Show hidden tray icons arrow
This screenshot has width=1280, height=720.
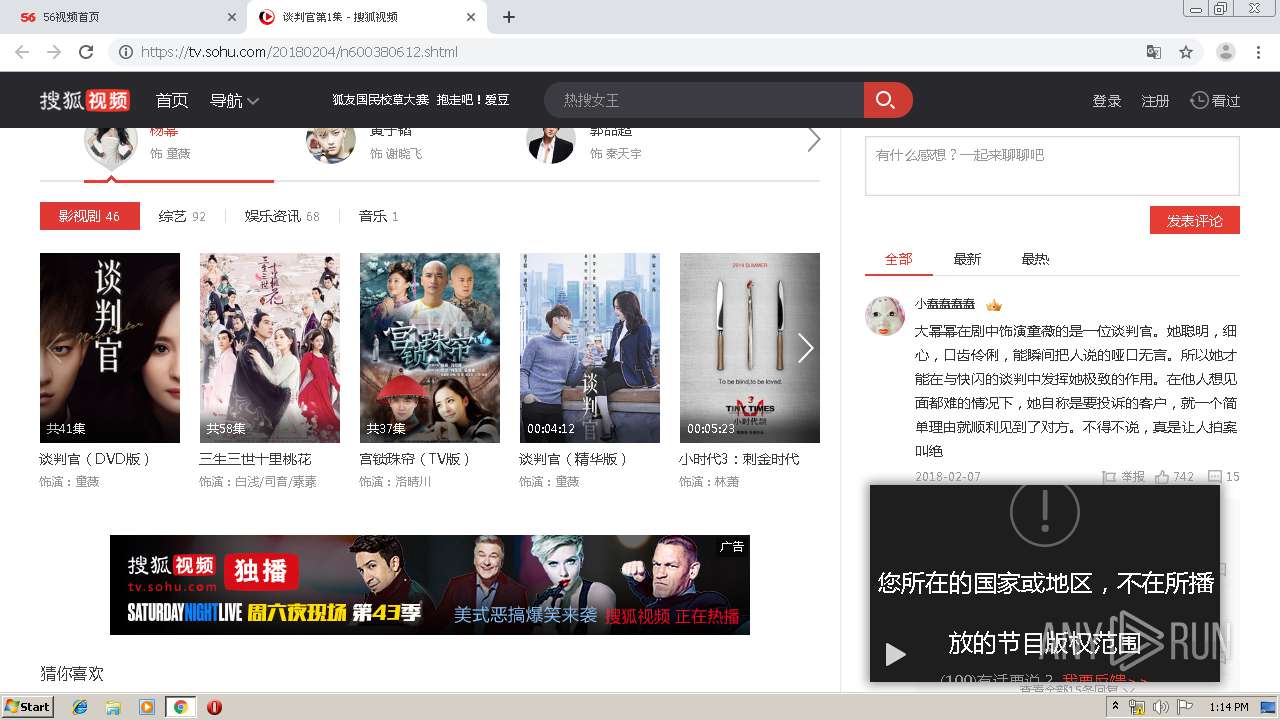tap(1116, 707)
